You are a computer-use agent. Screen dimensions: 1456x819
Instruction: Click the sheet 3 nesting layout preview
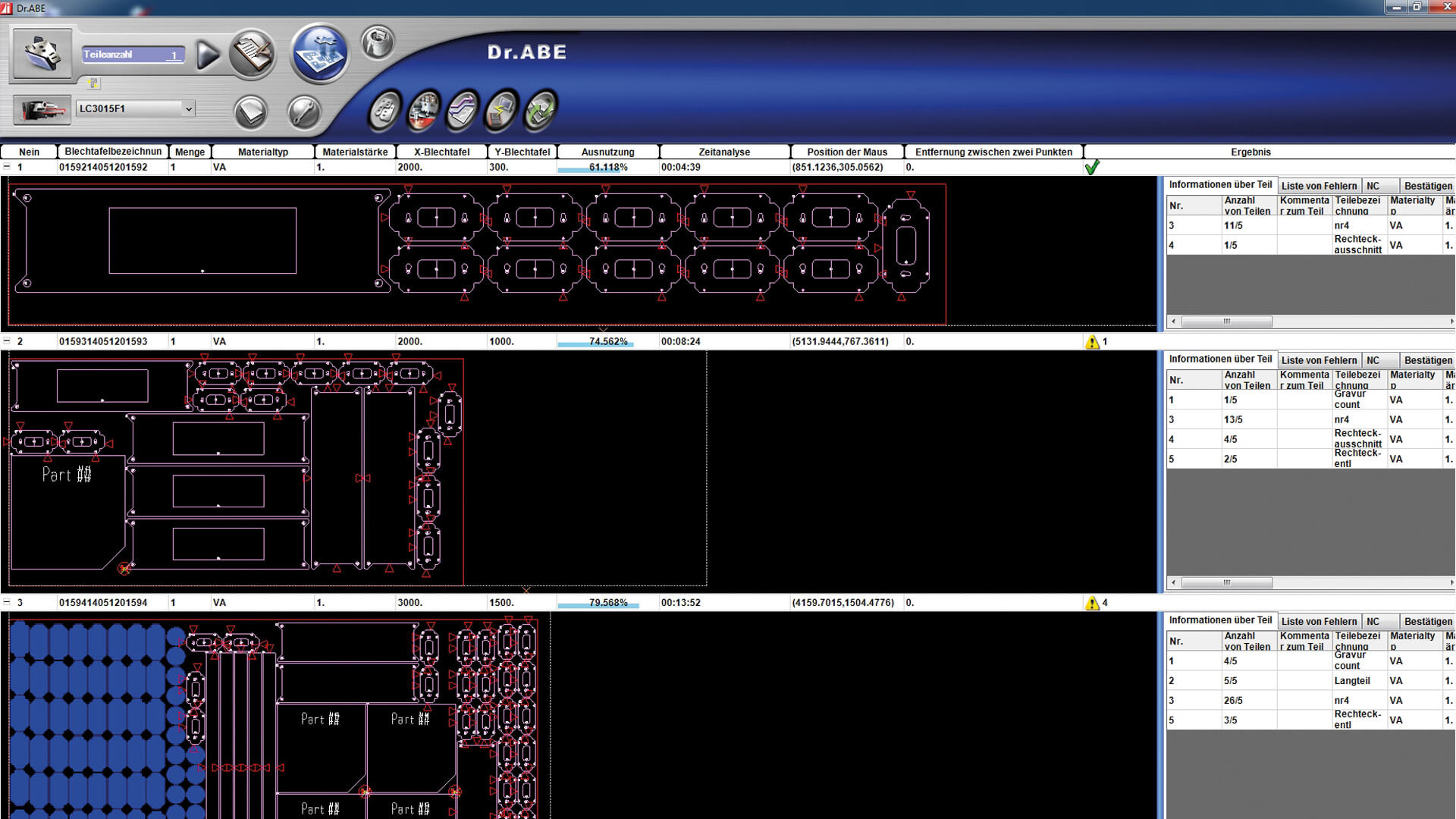[275, 718]
